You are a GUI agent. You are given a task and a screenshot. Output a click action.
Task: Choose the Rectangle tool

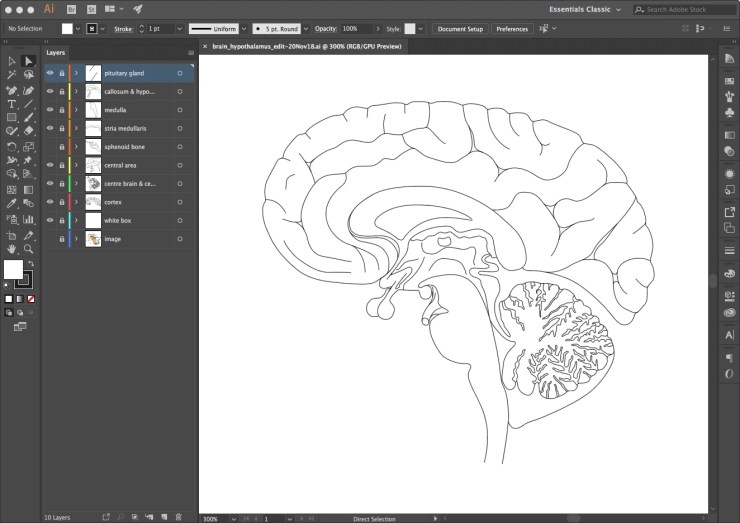(x=12, y=117)
